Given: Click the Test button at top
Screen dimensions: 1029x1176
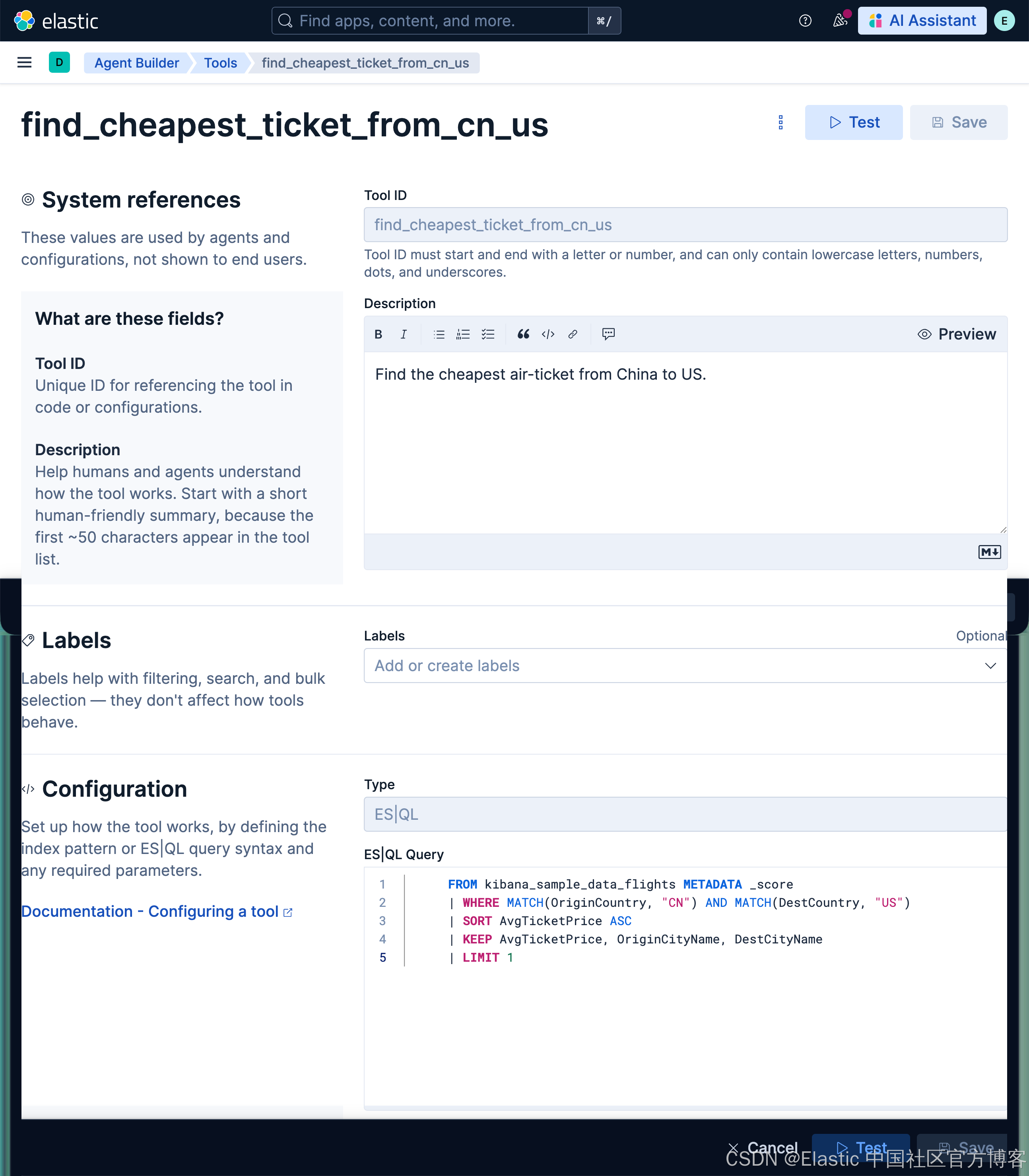Looking at the screenshot, I should point(853,122).
